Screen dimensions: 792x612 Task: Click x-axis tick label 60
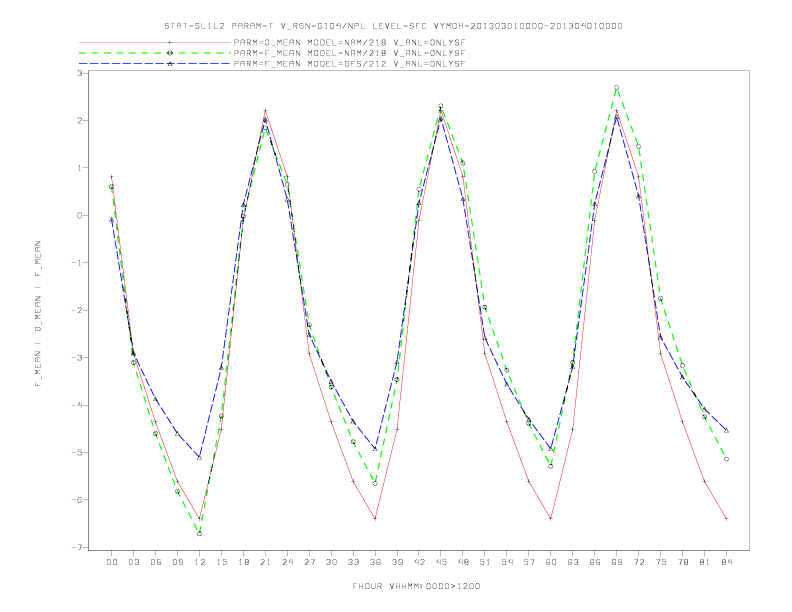pos(551,562)
